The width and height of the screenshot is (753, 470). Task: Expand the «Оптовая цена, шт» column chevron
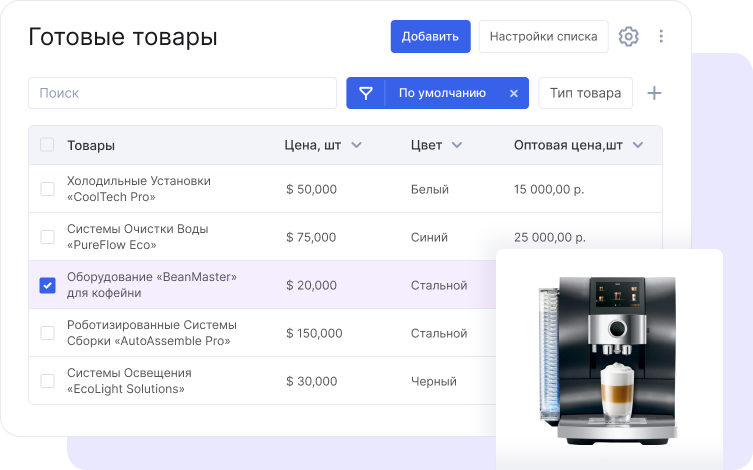[x=639, y=145]
